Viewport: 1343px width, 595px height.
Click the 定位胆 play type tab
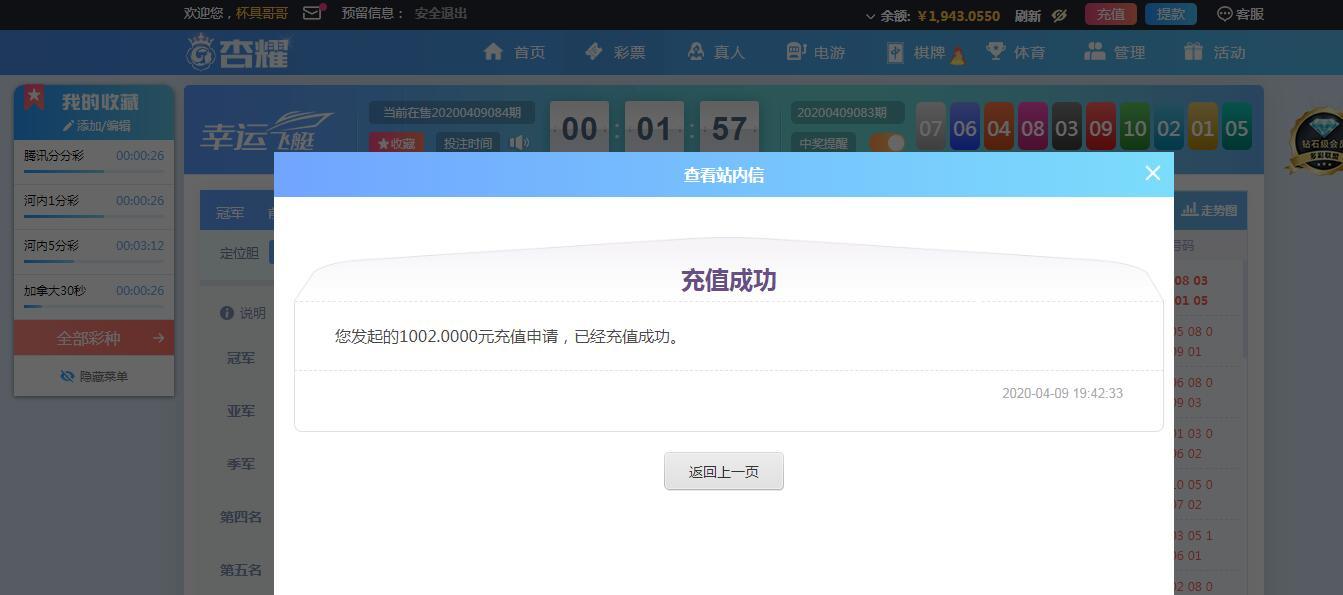click(x=239, y=253)
